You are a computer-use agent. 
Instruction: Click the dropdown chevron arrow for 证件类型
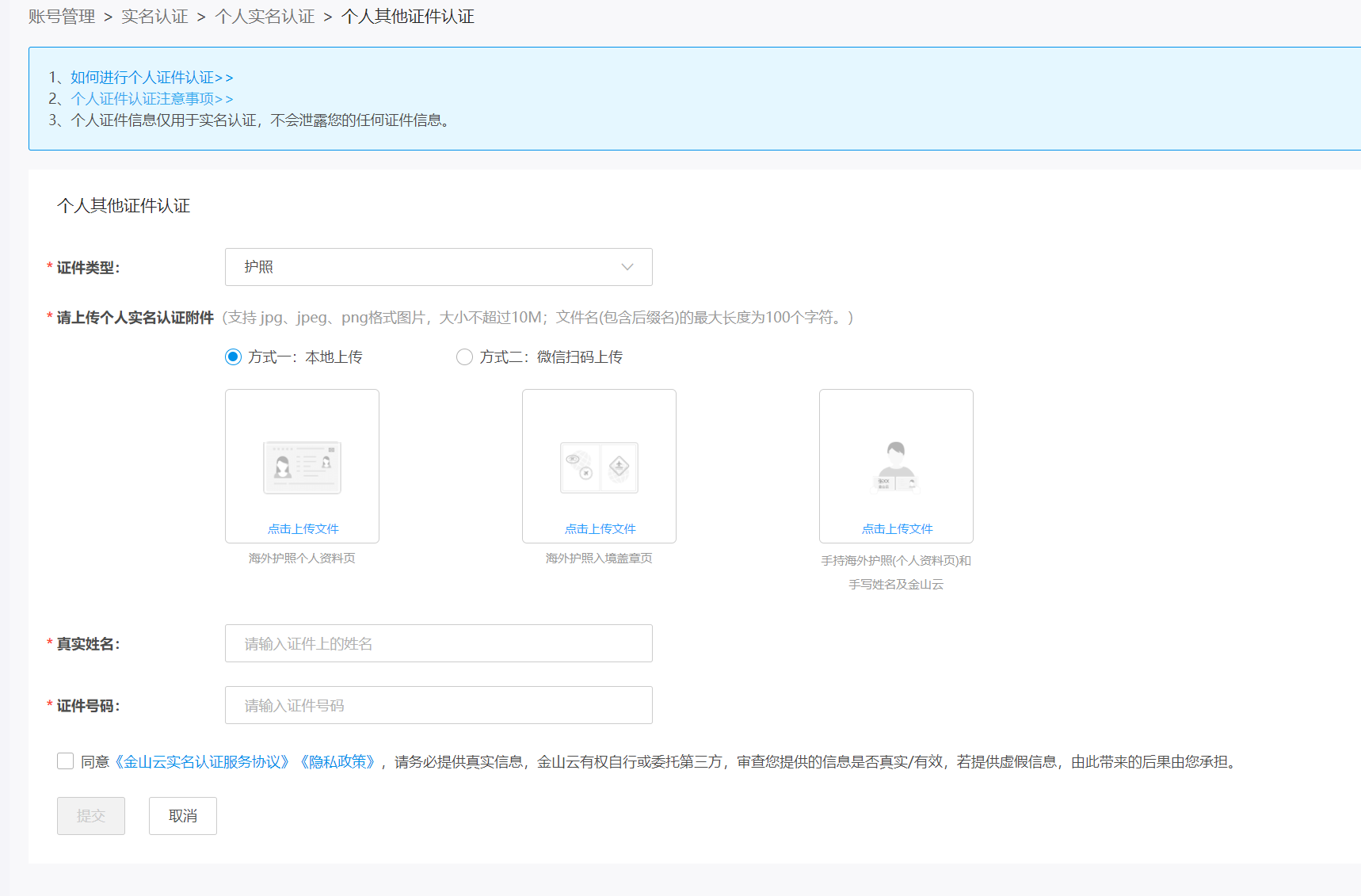click(x=627, y=267)
